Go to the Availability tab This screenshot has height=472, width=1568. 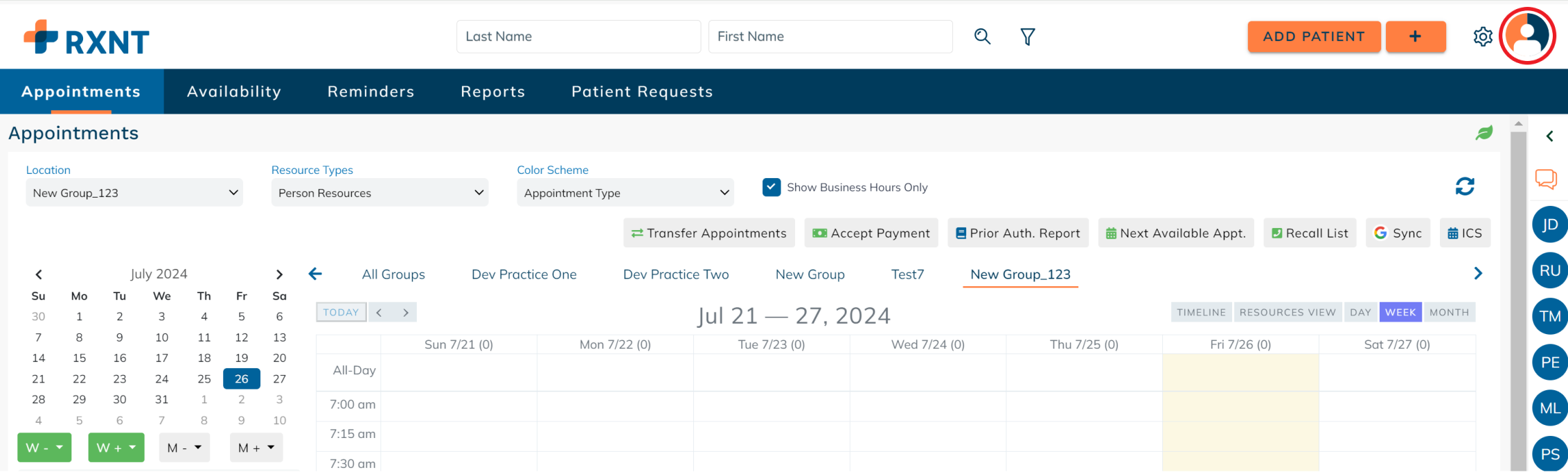coord(234,91)
